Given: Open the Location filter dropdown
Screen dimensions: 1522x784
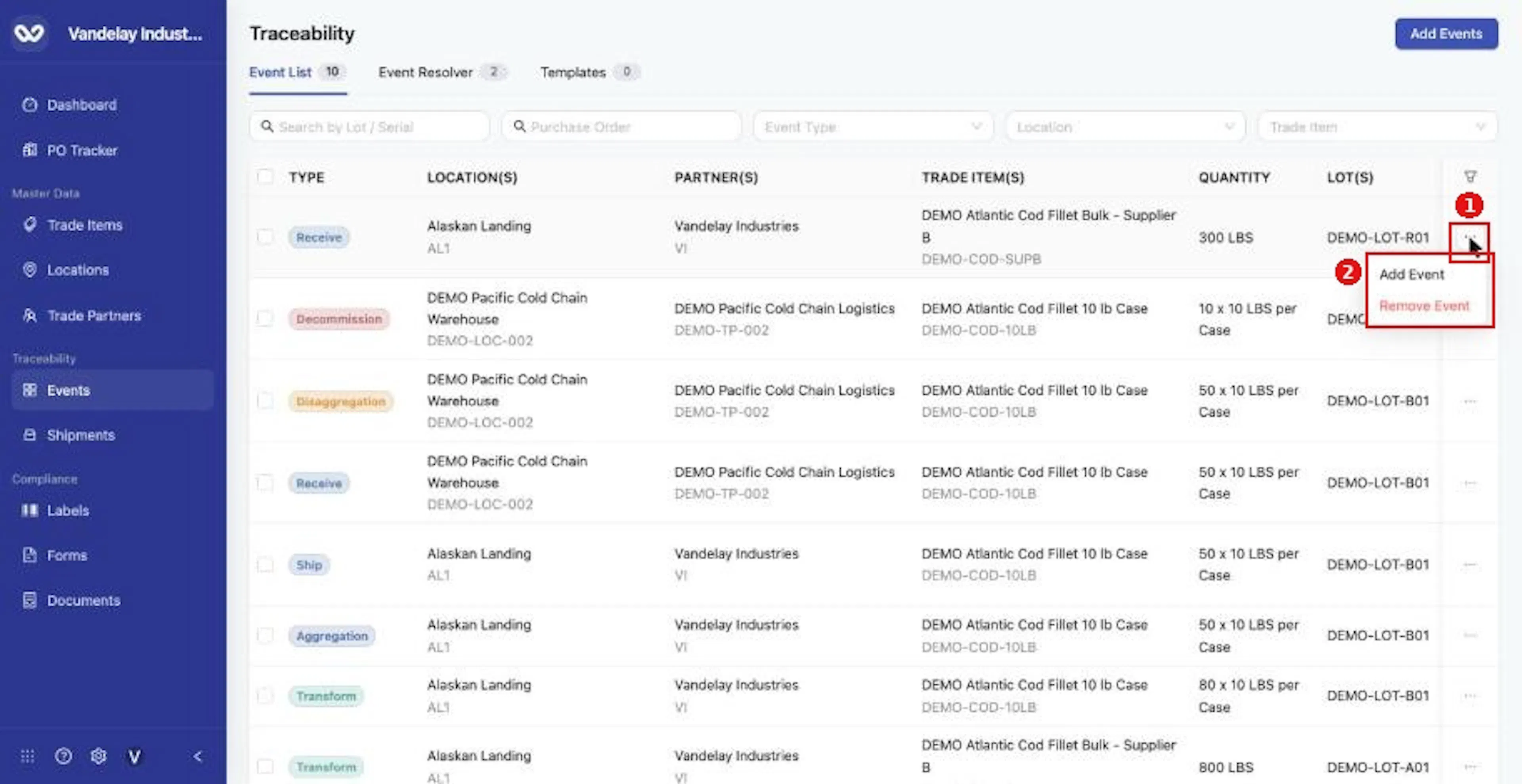Looking at the screenshot, I should click(x=1125, y=127).
